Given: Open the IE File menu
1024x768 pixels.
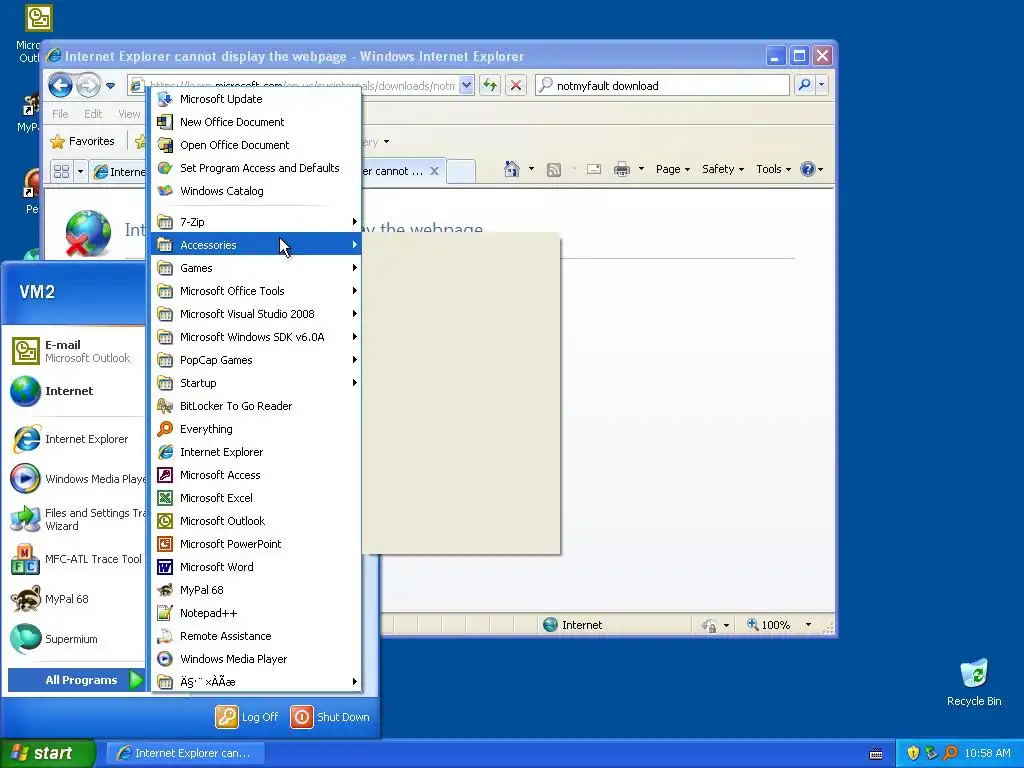Looking at the screenshot, I should [60, 114].
